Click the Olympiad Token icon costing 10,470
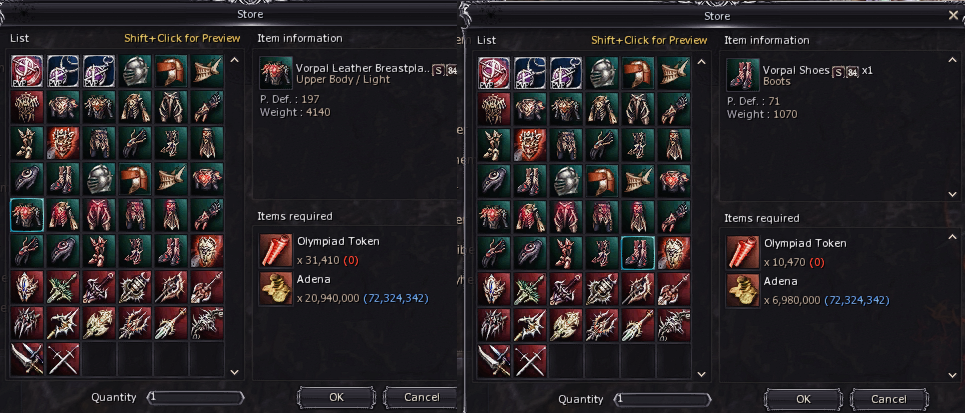Screen dimensions: 965x413 pyautogui.click(x=743, y=252)
